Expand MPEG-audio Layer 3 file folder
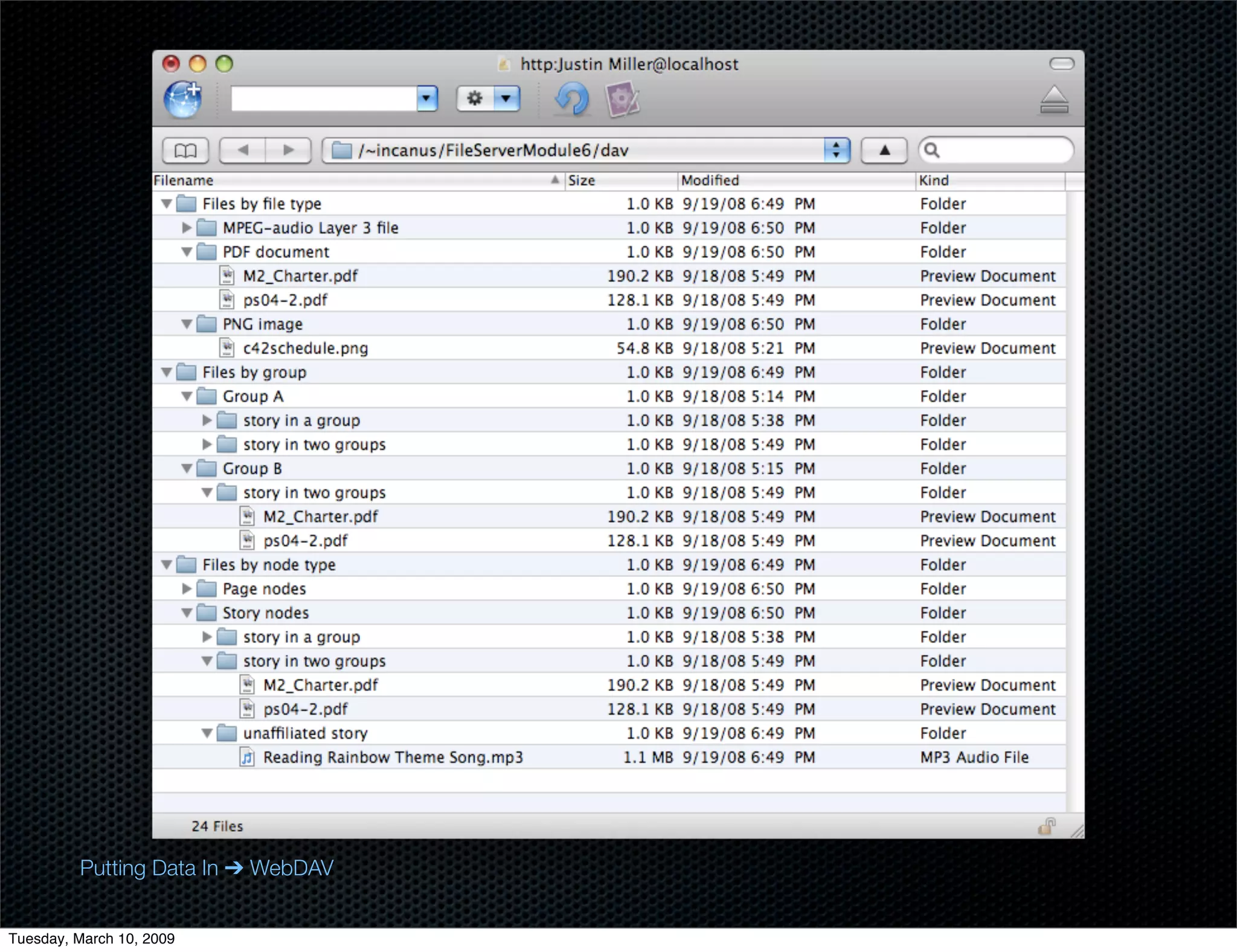The image size is (1237, 952). click(x=187, y=228)
